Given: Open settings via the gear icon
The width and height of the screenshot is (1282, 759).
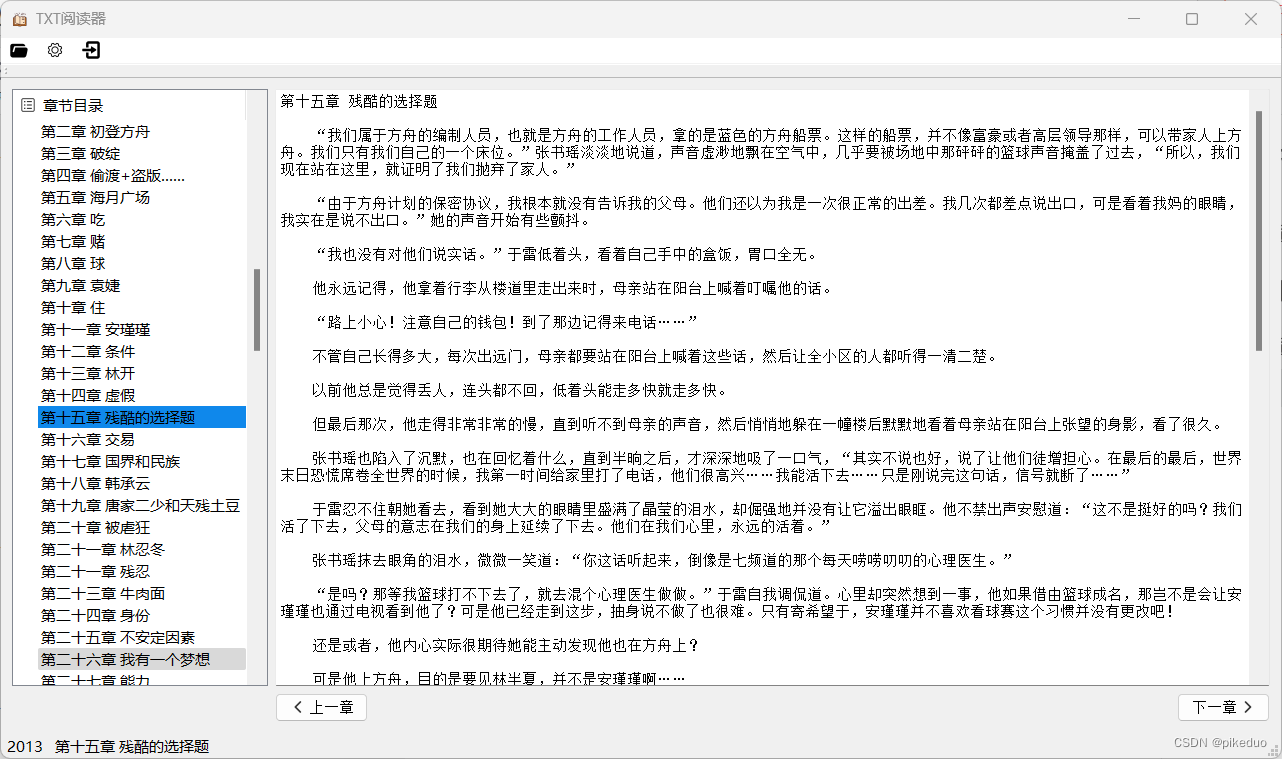Looking at the screenshot, I should pyautogui.click(x=55, y=50).
